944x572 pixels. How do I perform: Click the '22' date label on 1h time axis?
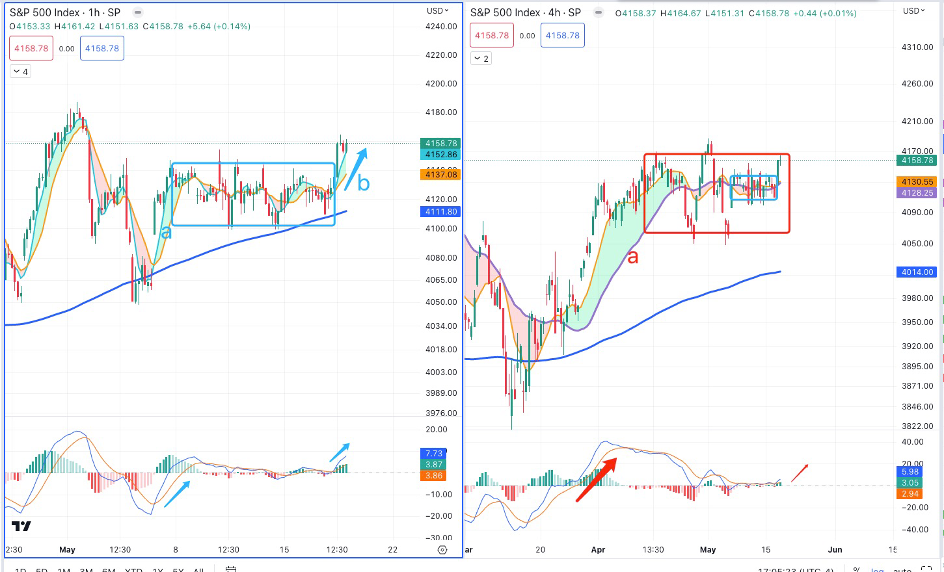click(393, 550)
